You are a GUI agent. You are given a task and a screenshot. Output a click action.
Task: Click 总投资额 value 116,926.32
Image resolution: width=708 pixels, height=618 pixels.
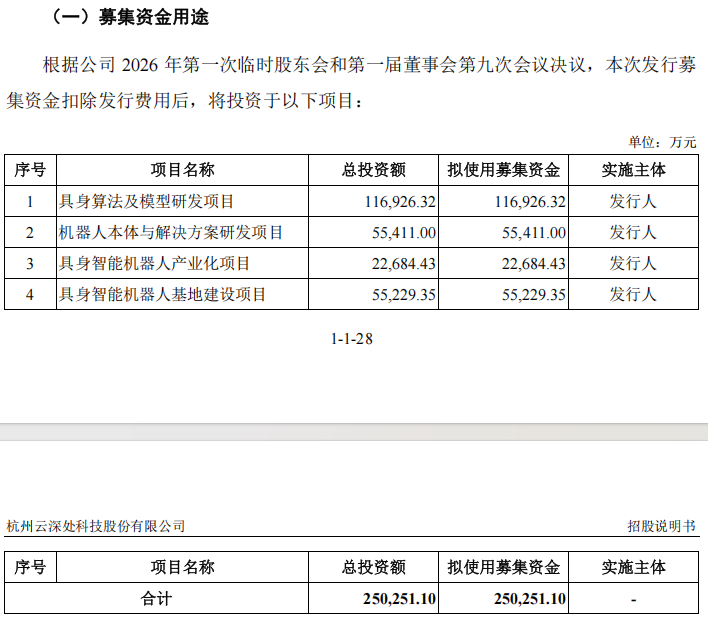pos(400,202)
